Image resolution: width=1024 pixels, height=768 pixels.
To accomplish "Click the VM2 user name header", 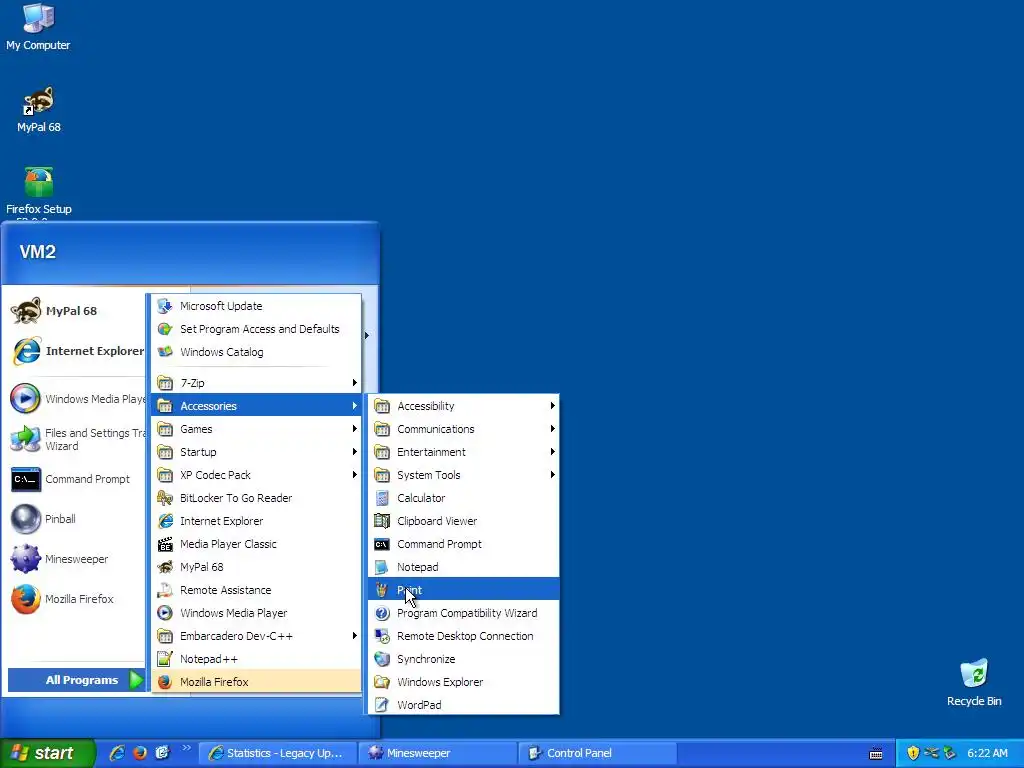I will click(38, 251).
